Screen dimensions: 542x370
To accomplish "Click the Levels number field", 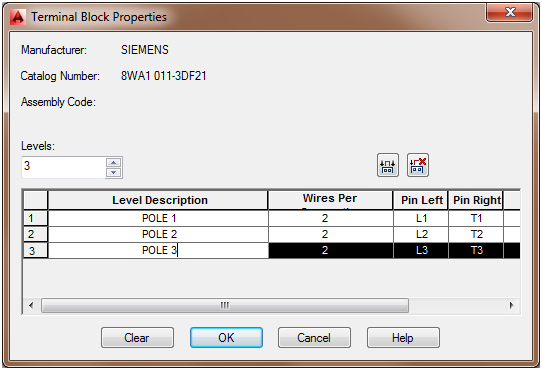I will 64,167.
